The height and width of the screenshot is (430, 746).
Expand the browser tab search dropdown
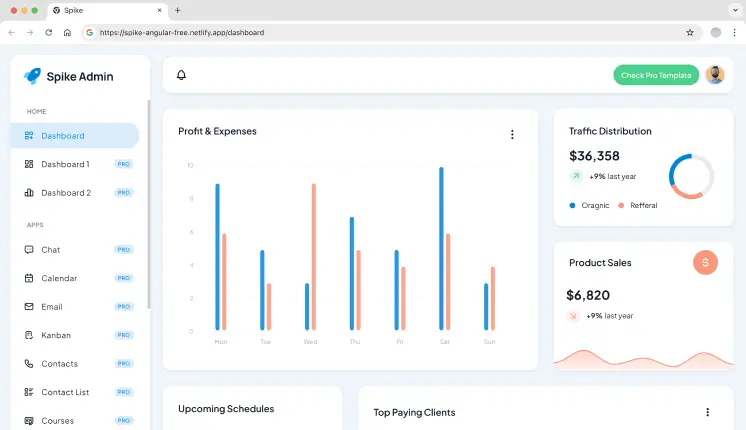click(x=735, y=10)
